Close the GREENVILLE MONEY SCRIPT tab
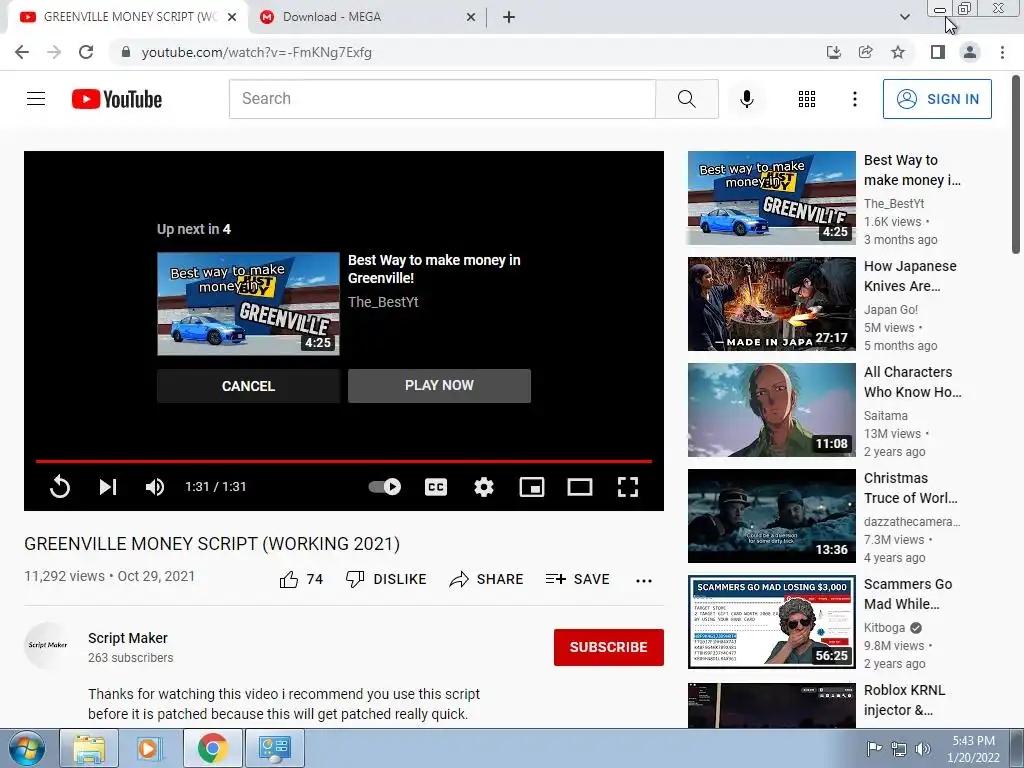The height and width of the screenshot is (768, 1024). click(232, 18)
